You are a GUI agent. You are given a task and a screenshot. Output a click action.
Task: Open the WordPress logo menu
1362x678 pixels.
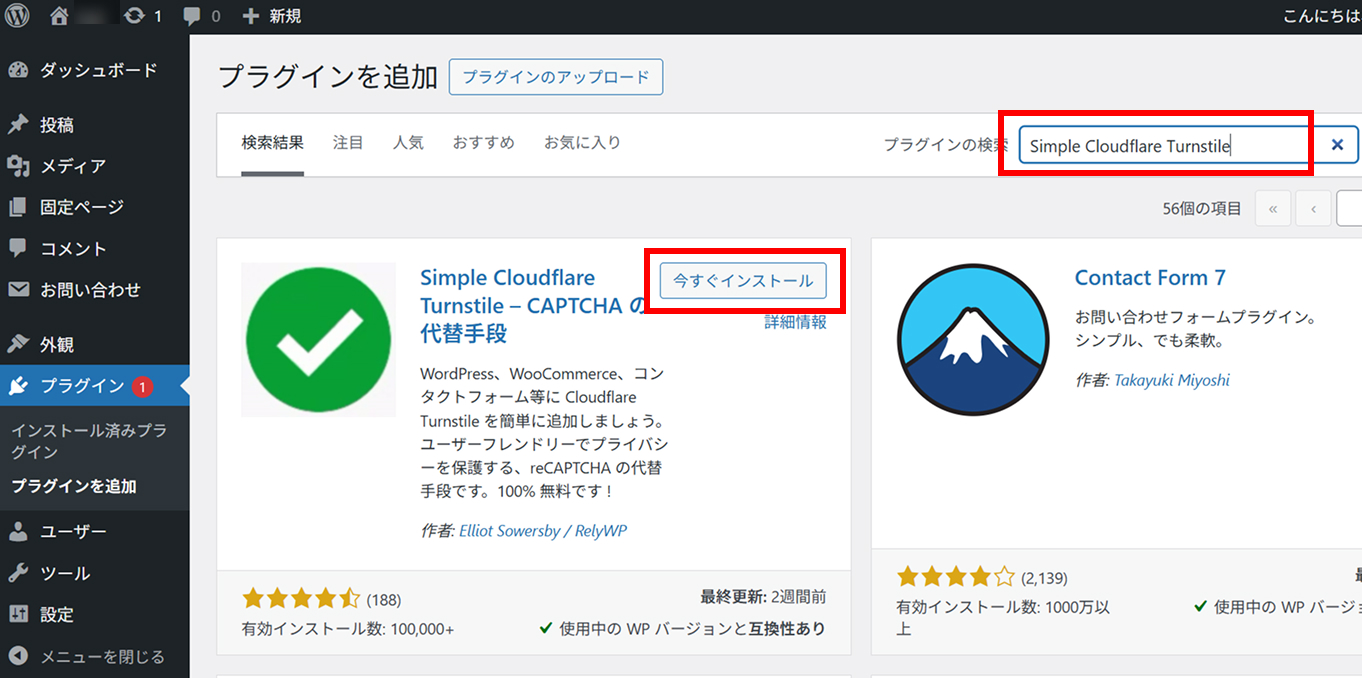[x=18, y=16]
